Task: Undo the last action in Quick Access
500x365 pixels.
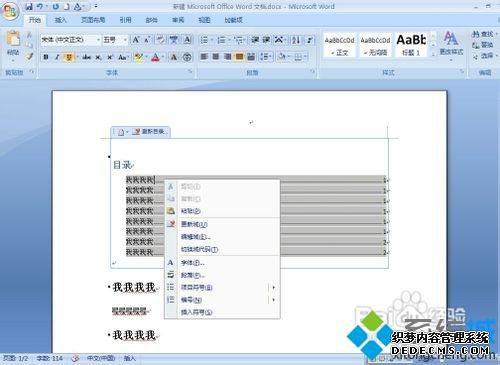Action: pos(40,6)
